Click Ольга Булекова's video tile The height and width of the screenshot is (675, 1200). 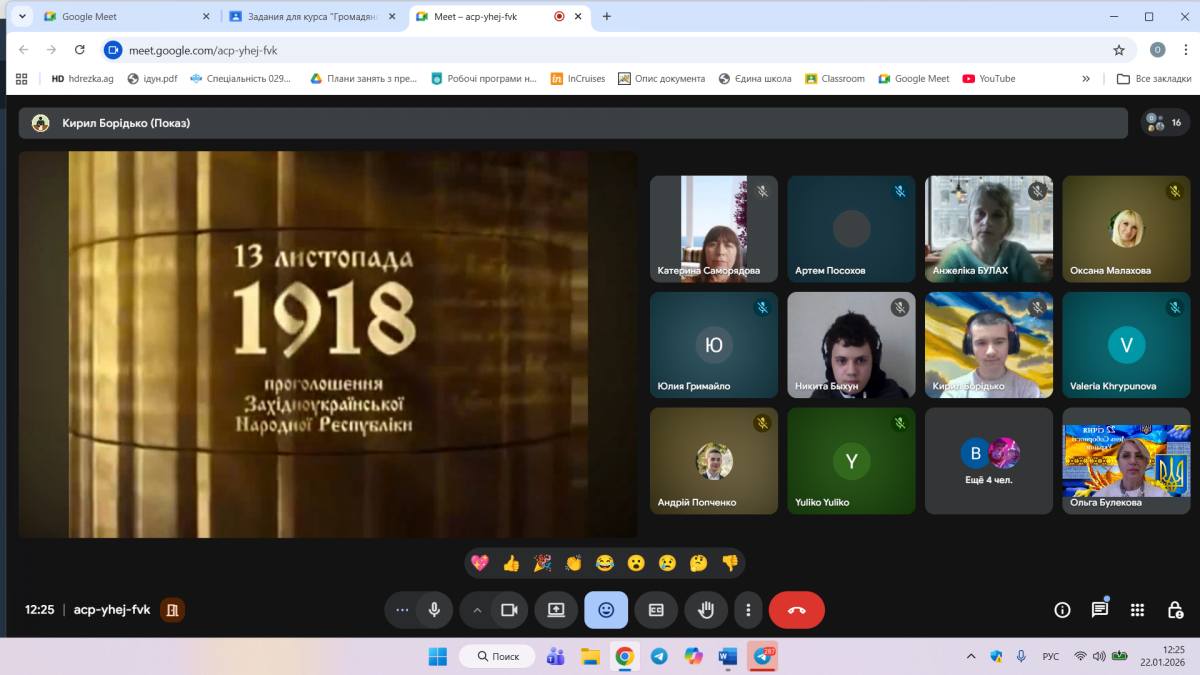[x=1126, y=460]
